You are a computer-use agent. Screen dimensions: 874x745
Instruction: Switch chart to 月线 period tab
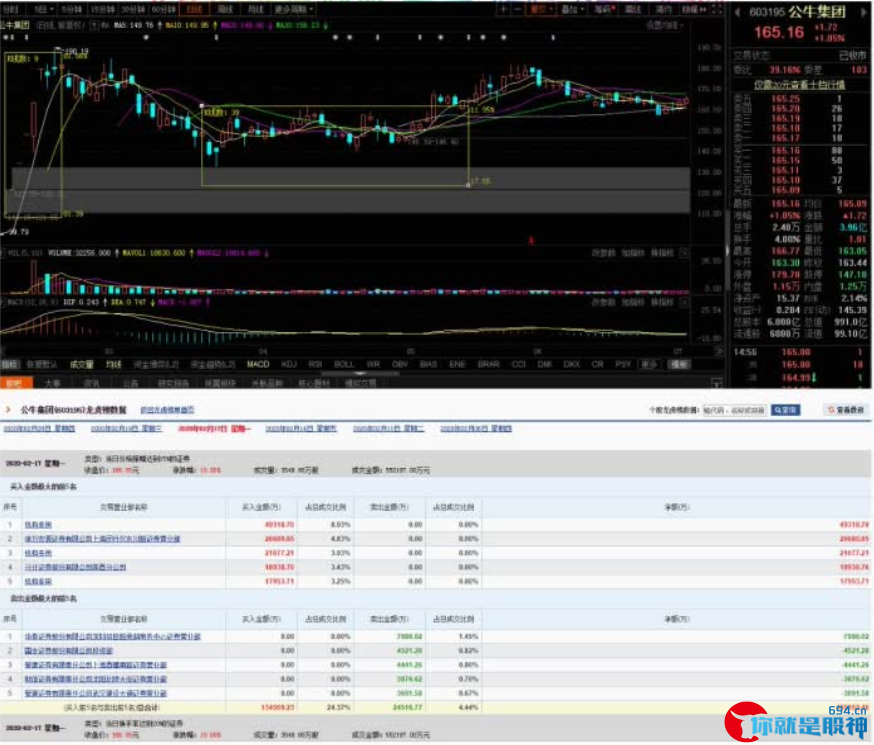255,9
